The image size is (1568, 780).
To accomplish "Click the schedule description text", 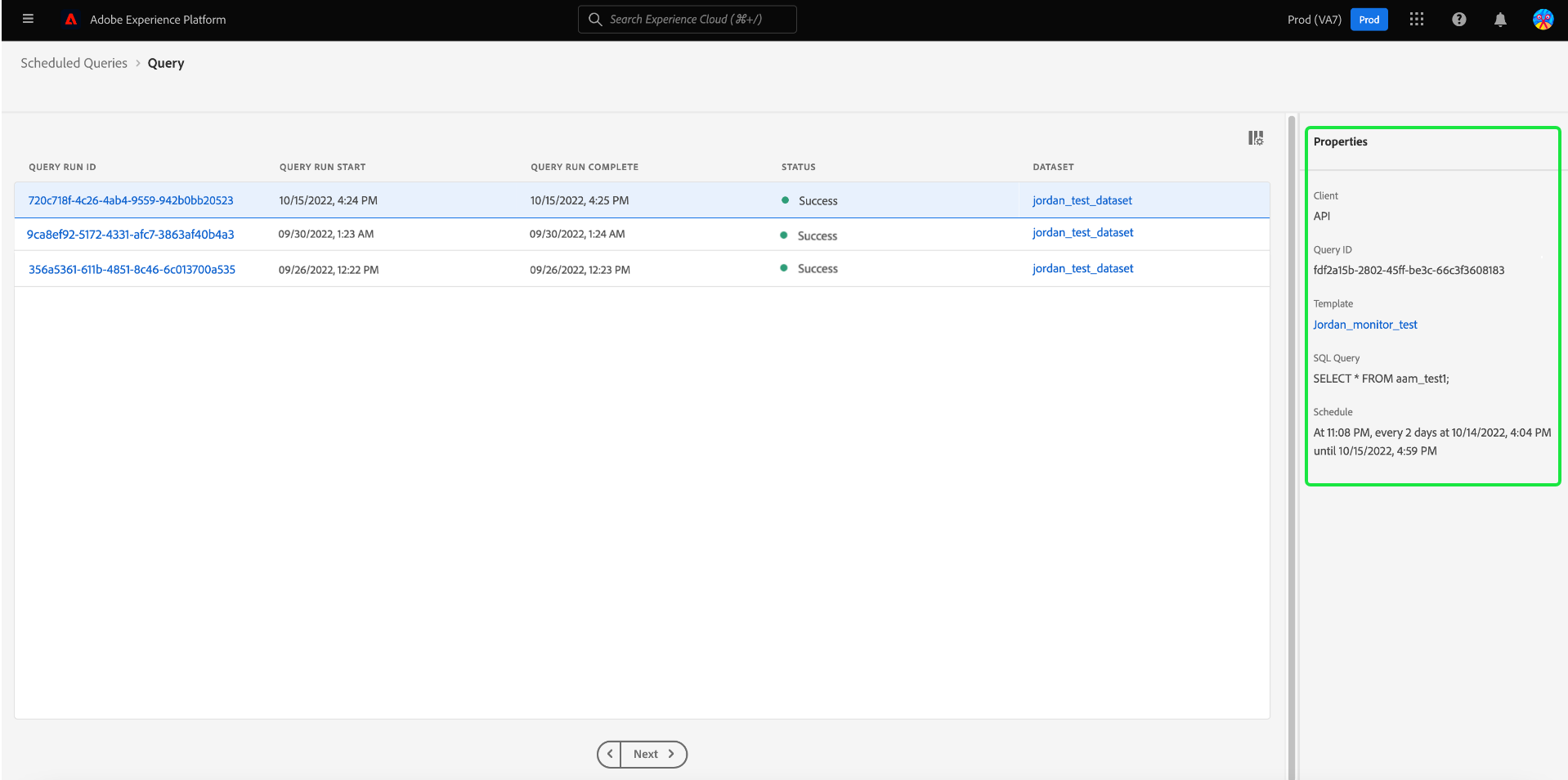I will (x=1432, y=442).
